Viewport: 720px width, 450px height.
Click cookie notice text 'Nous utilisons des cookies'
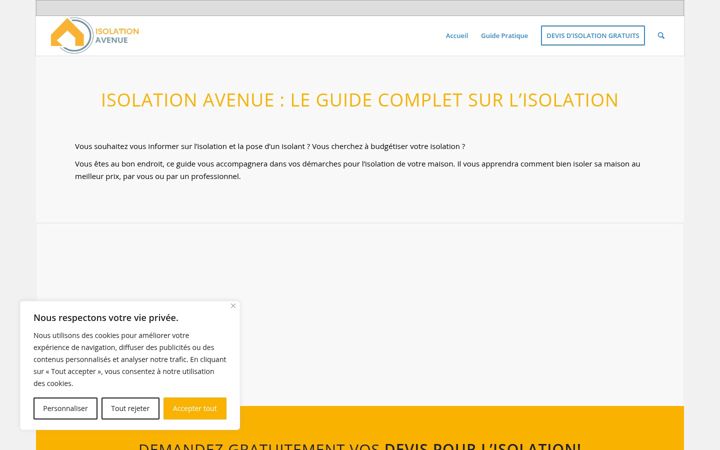pyautogui.click(x=129, y=359)
